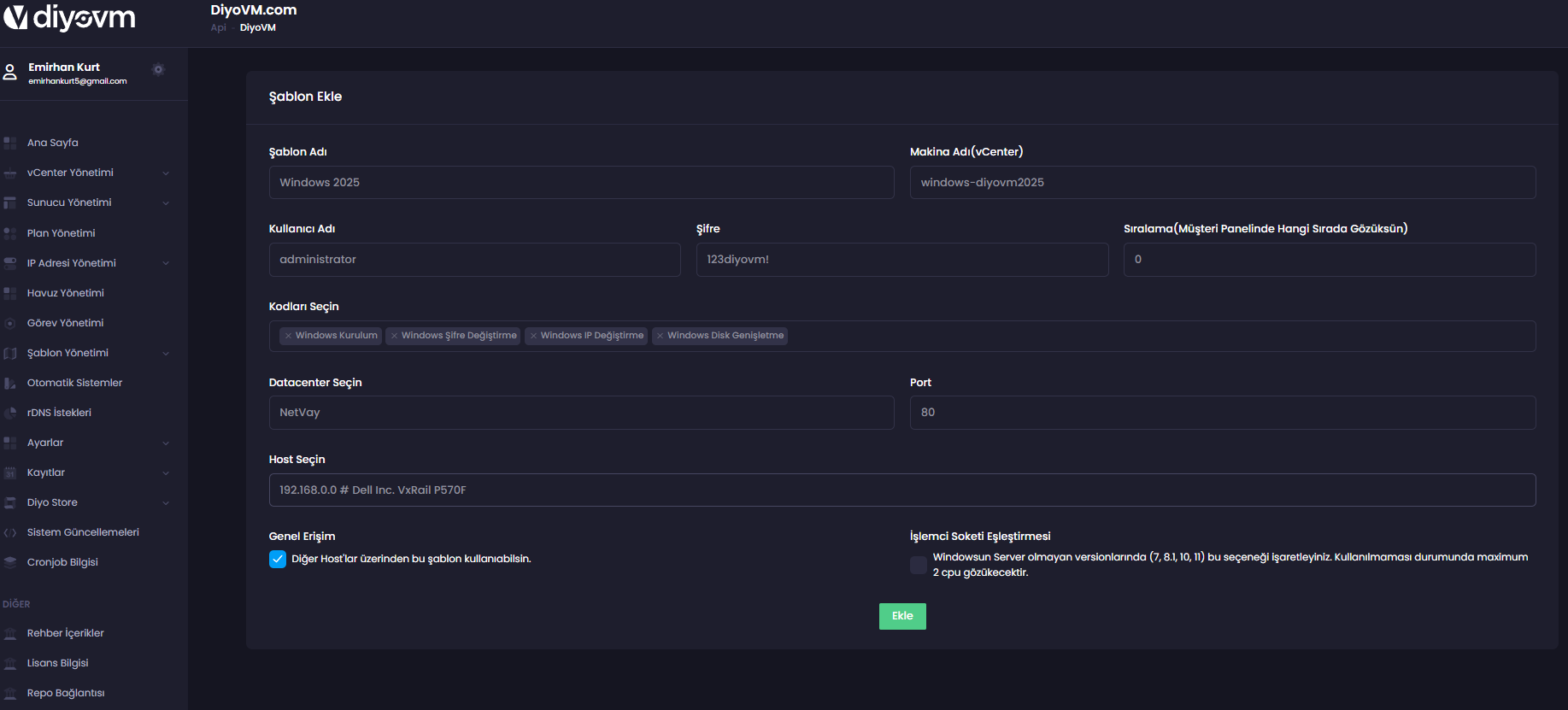Enable the İşlemci Soketi Eşleştirmesi checkbox
1568x710 pixels.
(919, 565)
